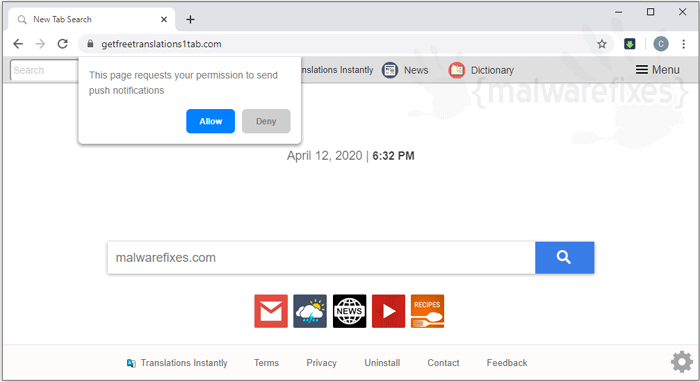Image resolution: width=700 pixels, height=382 pixels.
Task: View site info via lock icon
Action: (90, 44)
